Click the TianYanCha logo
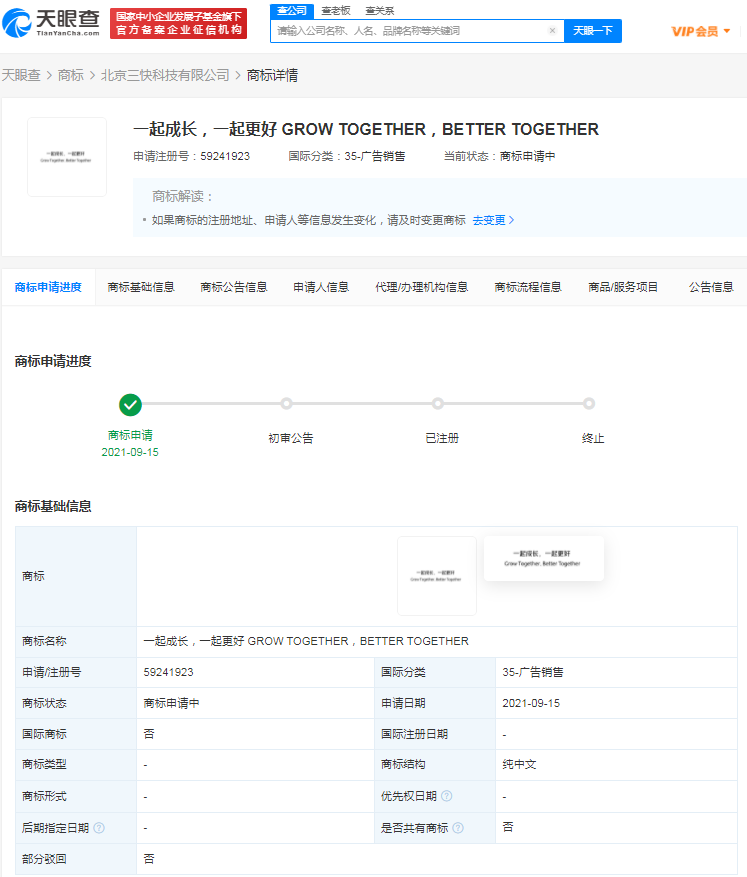Viewport: 747px width, 877px height. coord(51,23)
